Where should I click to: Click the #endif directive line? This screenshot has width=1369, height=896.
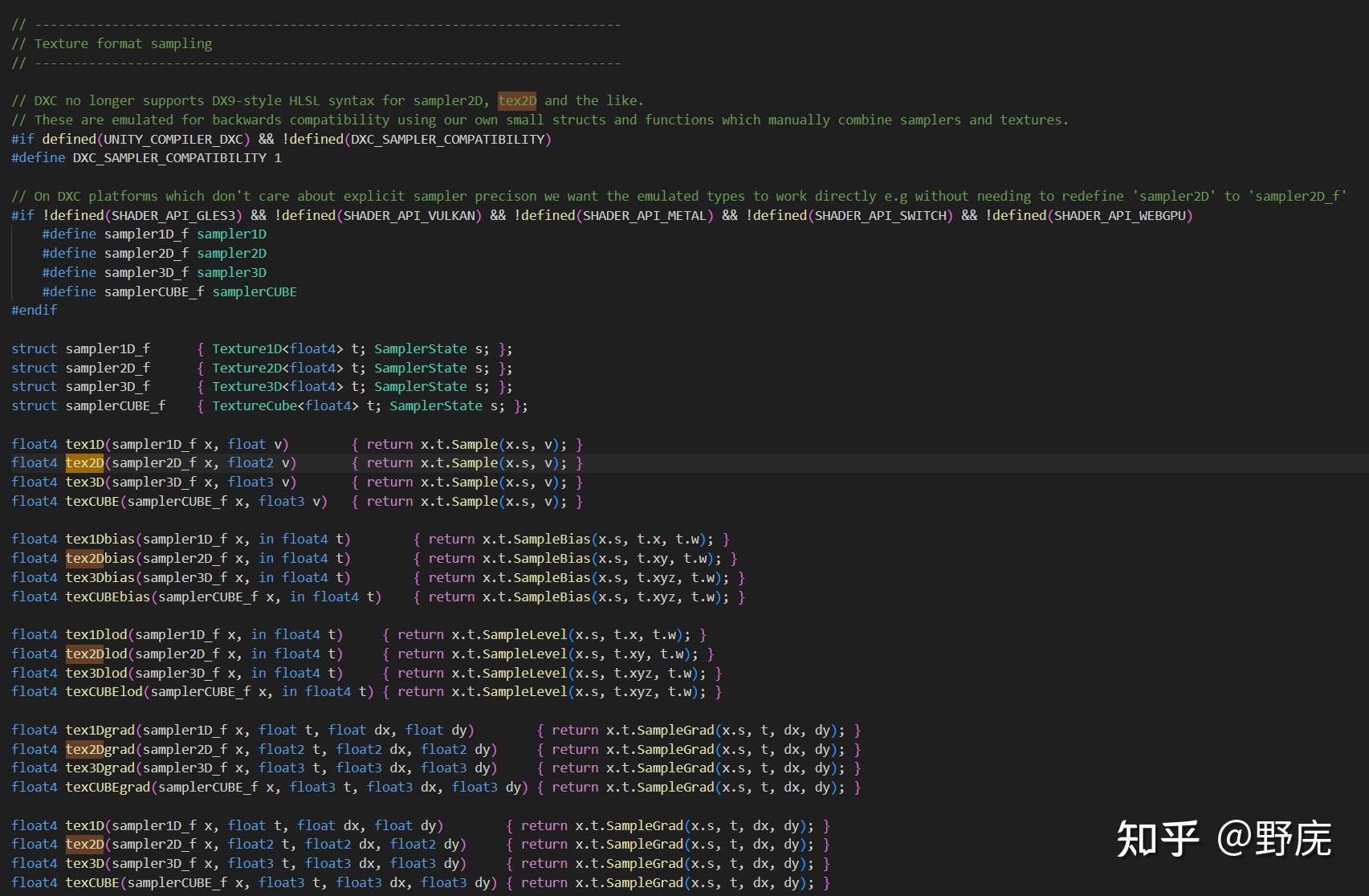tap(35, 310)
